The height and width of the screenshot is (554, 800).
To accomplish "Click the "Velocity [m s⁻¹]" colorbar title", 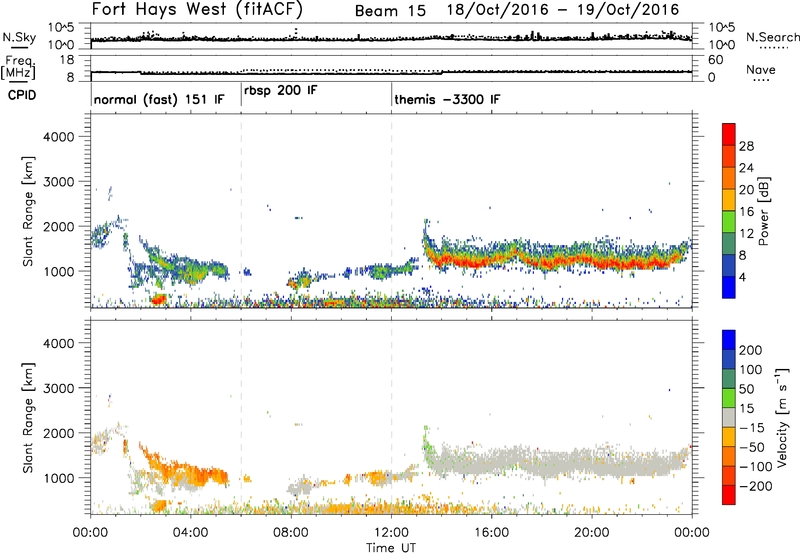I will 781,417.
